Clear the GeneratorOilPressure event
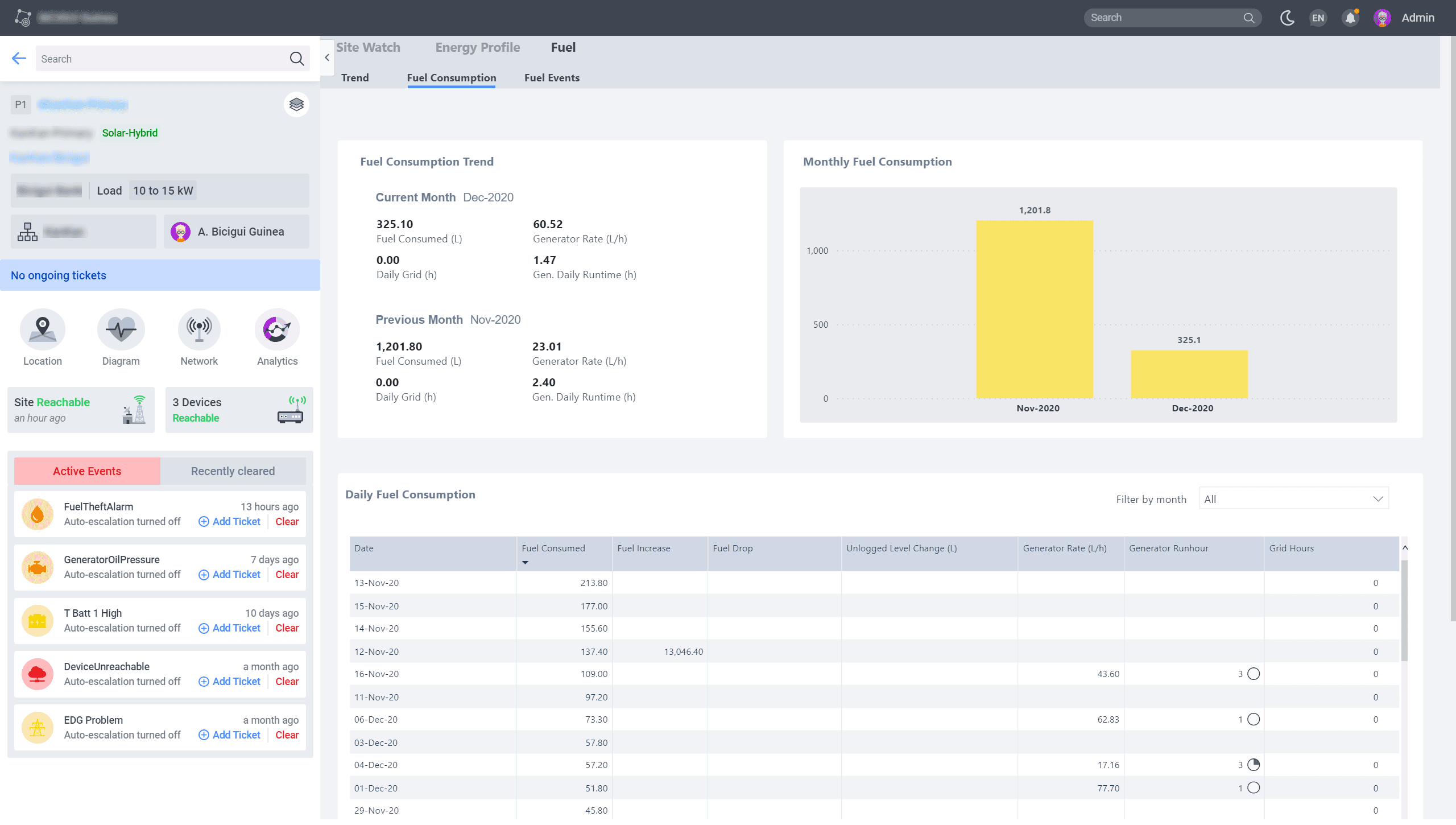 [x=287, y=575]
